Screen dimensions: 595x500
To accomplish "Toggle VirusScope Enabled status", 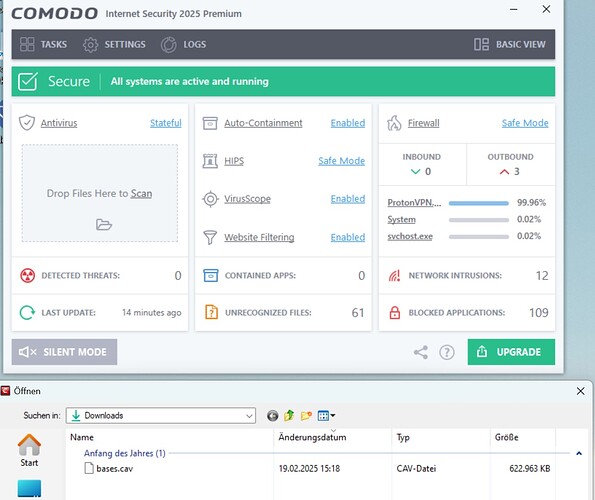I will pos(348,199).
